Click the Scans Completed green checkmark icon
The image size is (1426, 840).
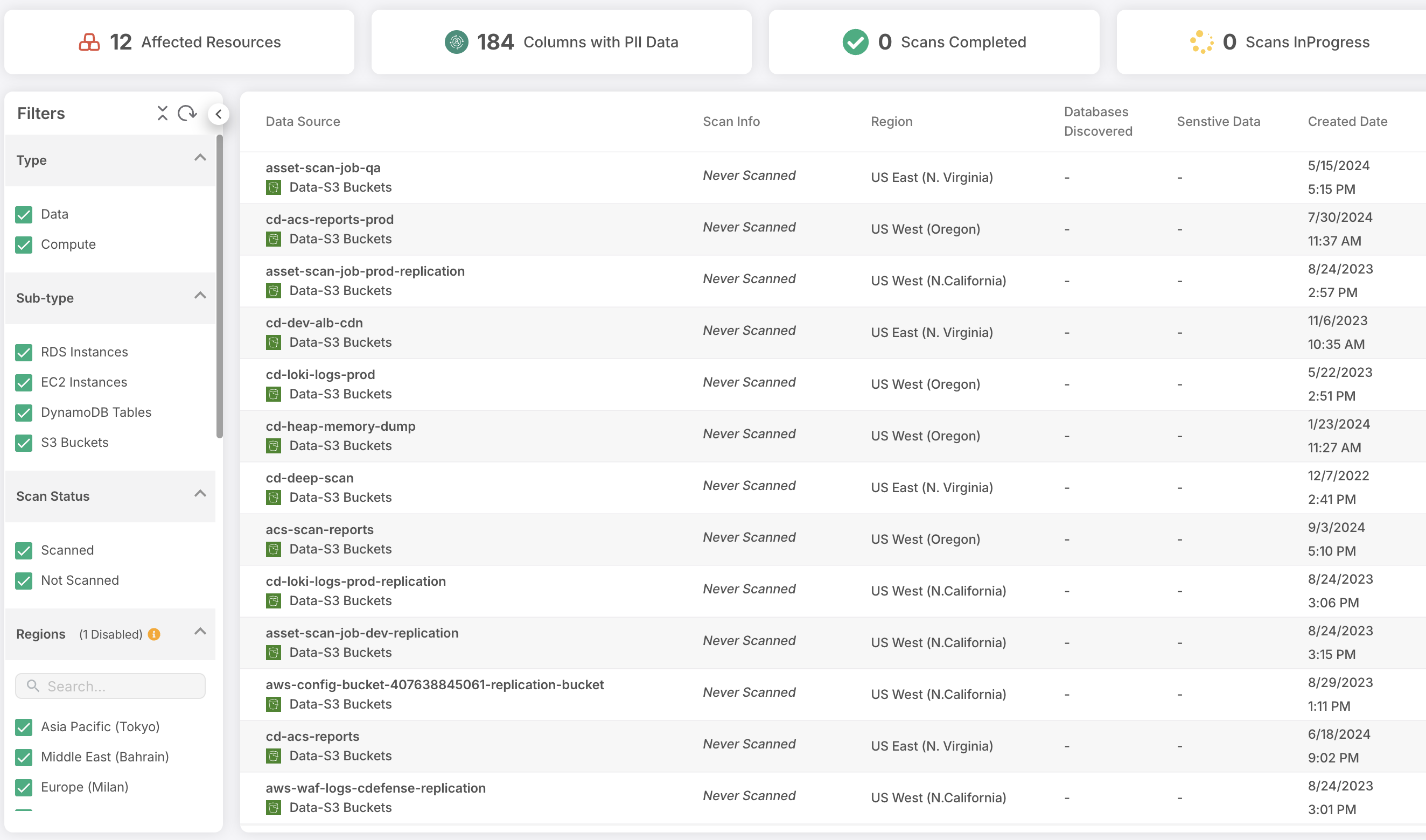click(x=855, y=42)
